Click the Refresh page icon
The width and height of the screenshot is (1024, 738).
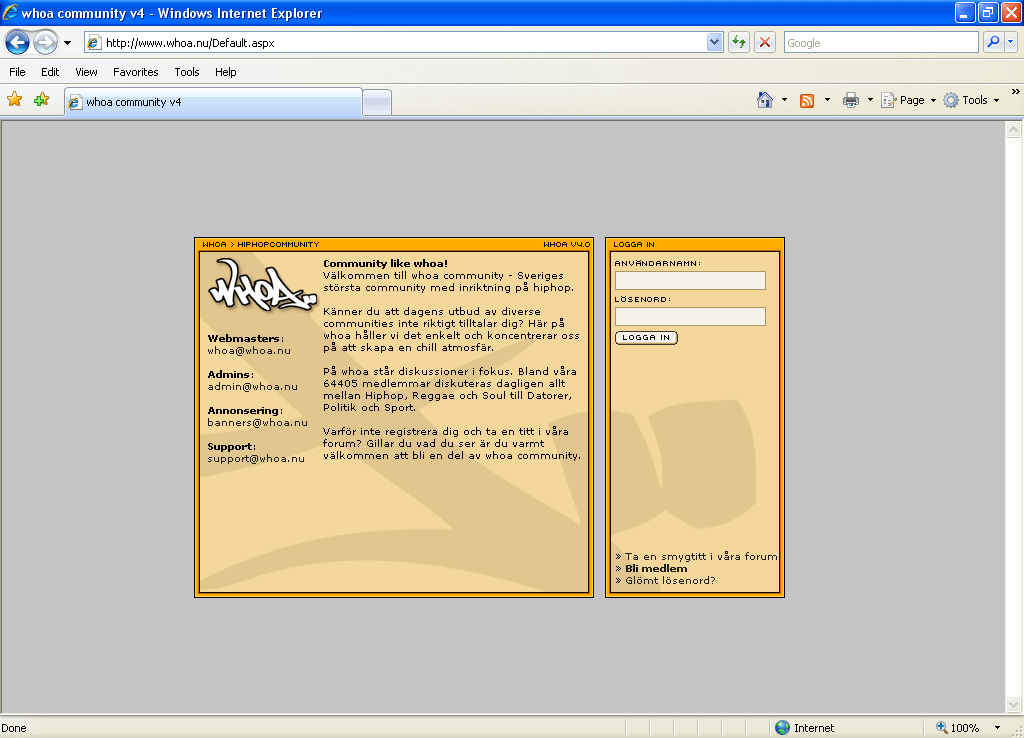pos(739,42)
